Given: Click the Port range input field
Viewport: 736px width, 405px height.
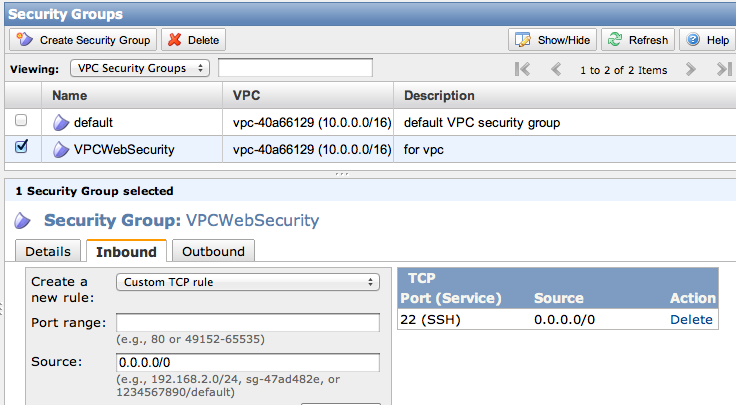Looking at the screenshot, I should [x=248, y=322].
